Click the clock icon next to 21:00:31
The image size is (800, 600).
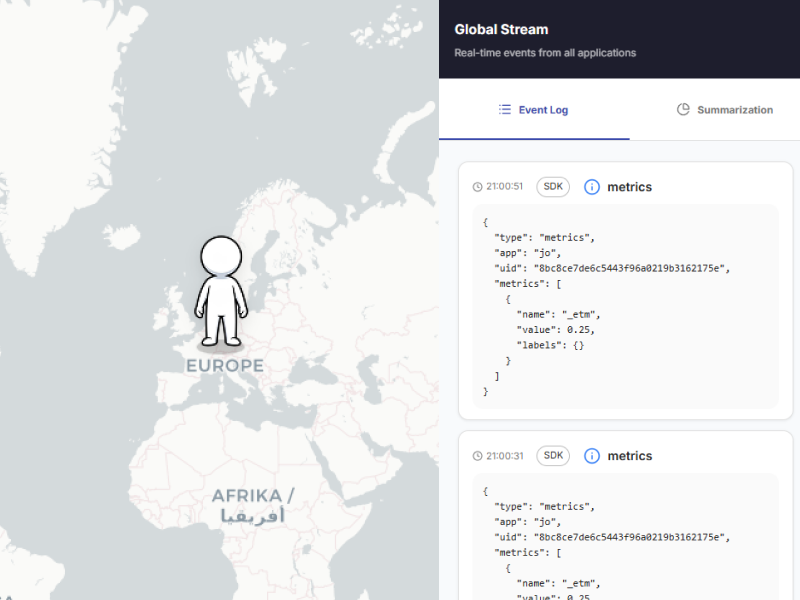point(478,456)
